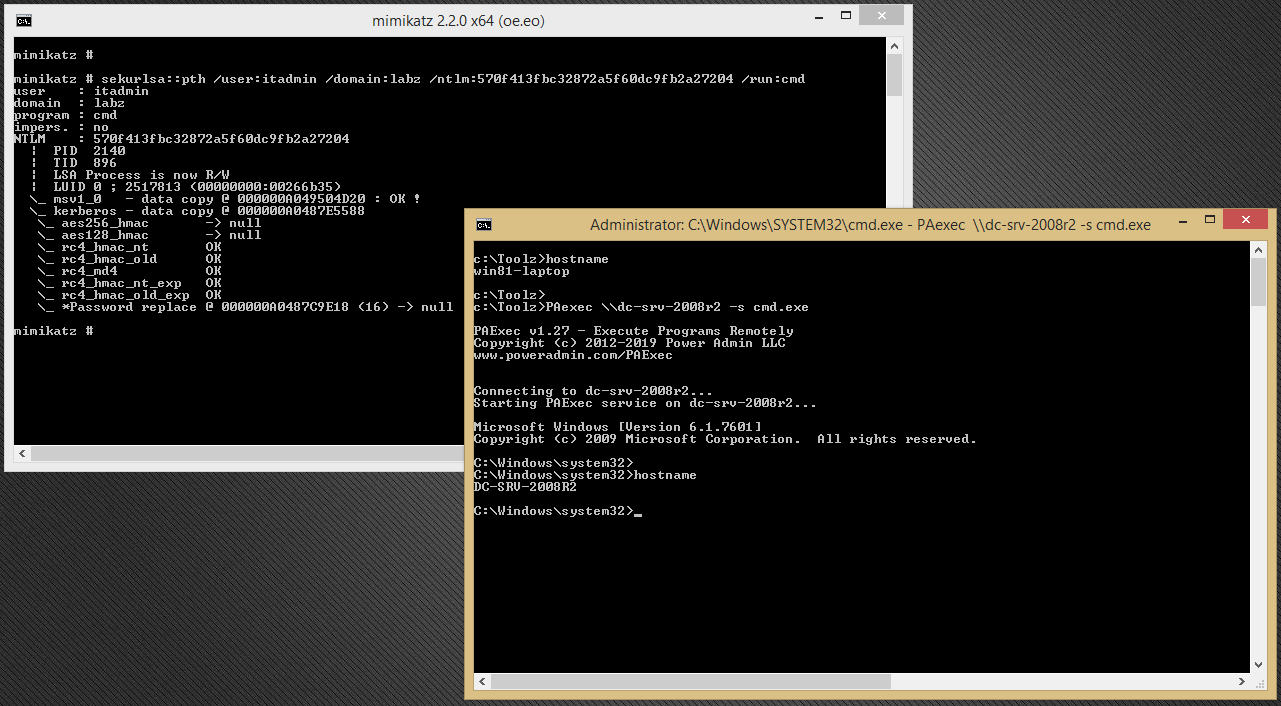Screen dimensions: 1281x706
Task: Click 'Starting PAExec service on dc-srv-2008r2...' line
Action: pyautogui.click(x=645, y=403)
